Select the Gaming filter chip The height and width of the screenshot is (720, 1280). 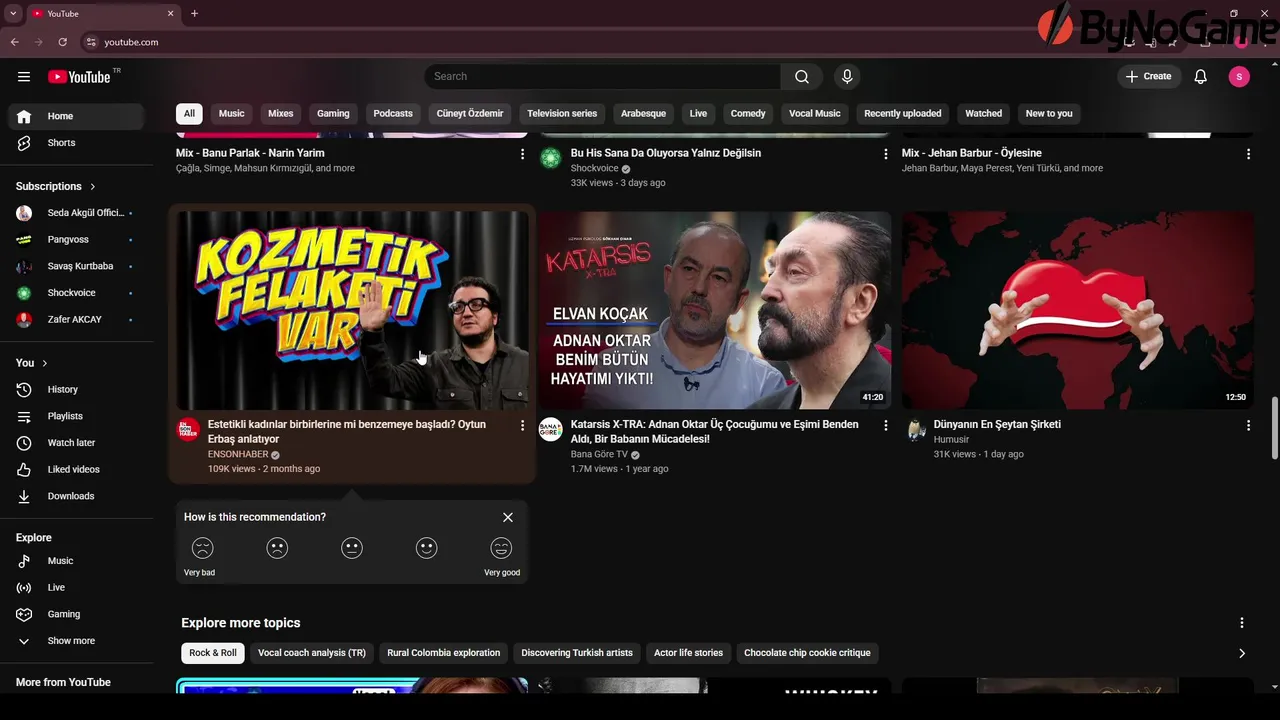(333, 114)
